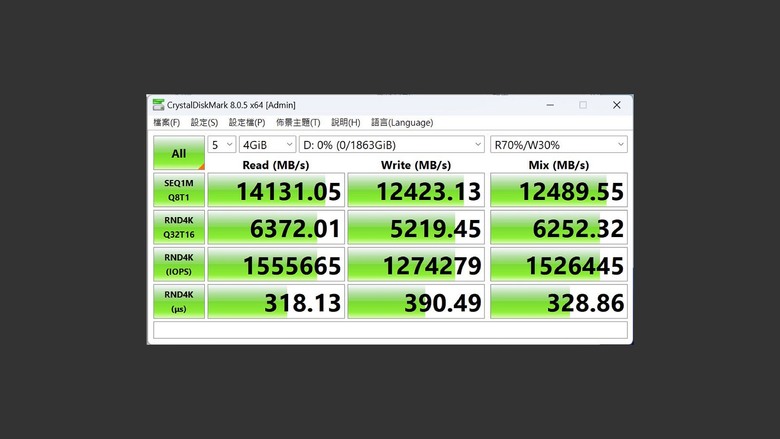
Task: Select the sequential write result 12423.13
Action: pyautogui.click(x=416, y=190)
